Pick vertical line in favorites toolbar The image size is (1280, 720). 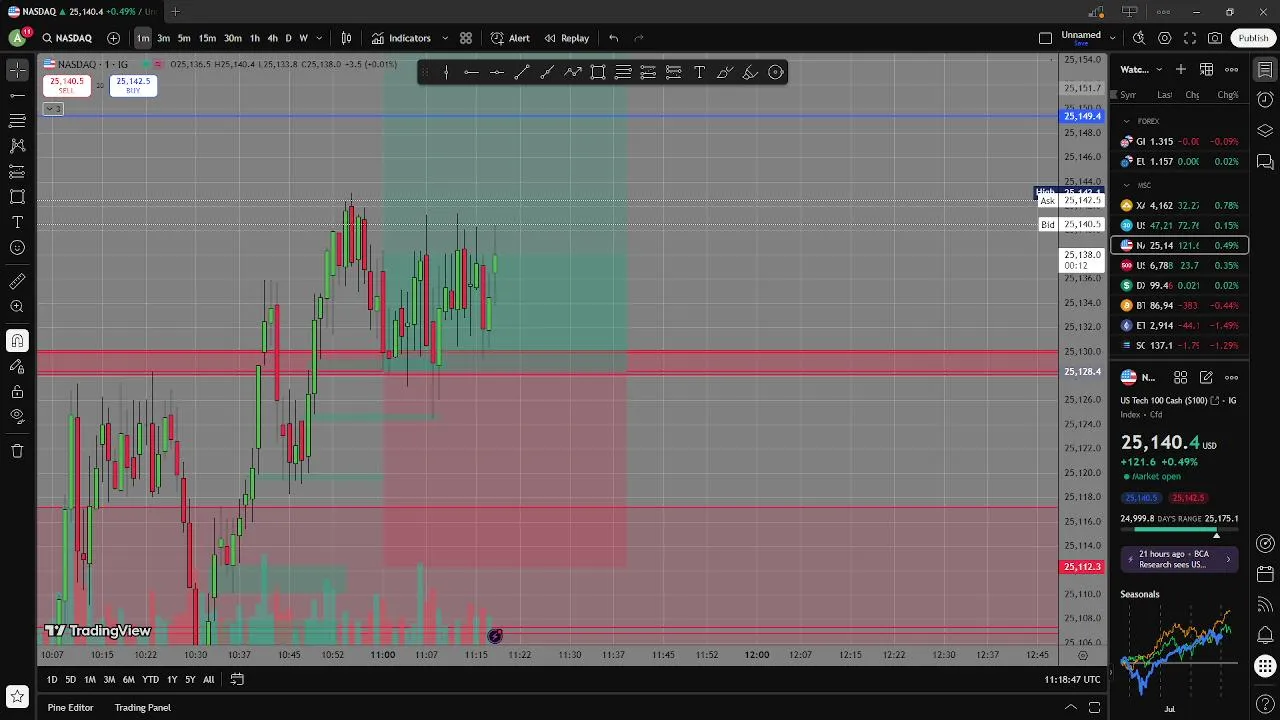click(x=446, y=72)
